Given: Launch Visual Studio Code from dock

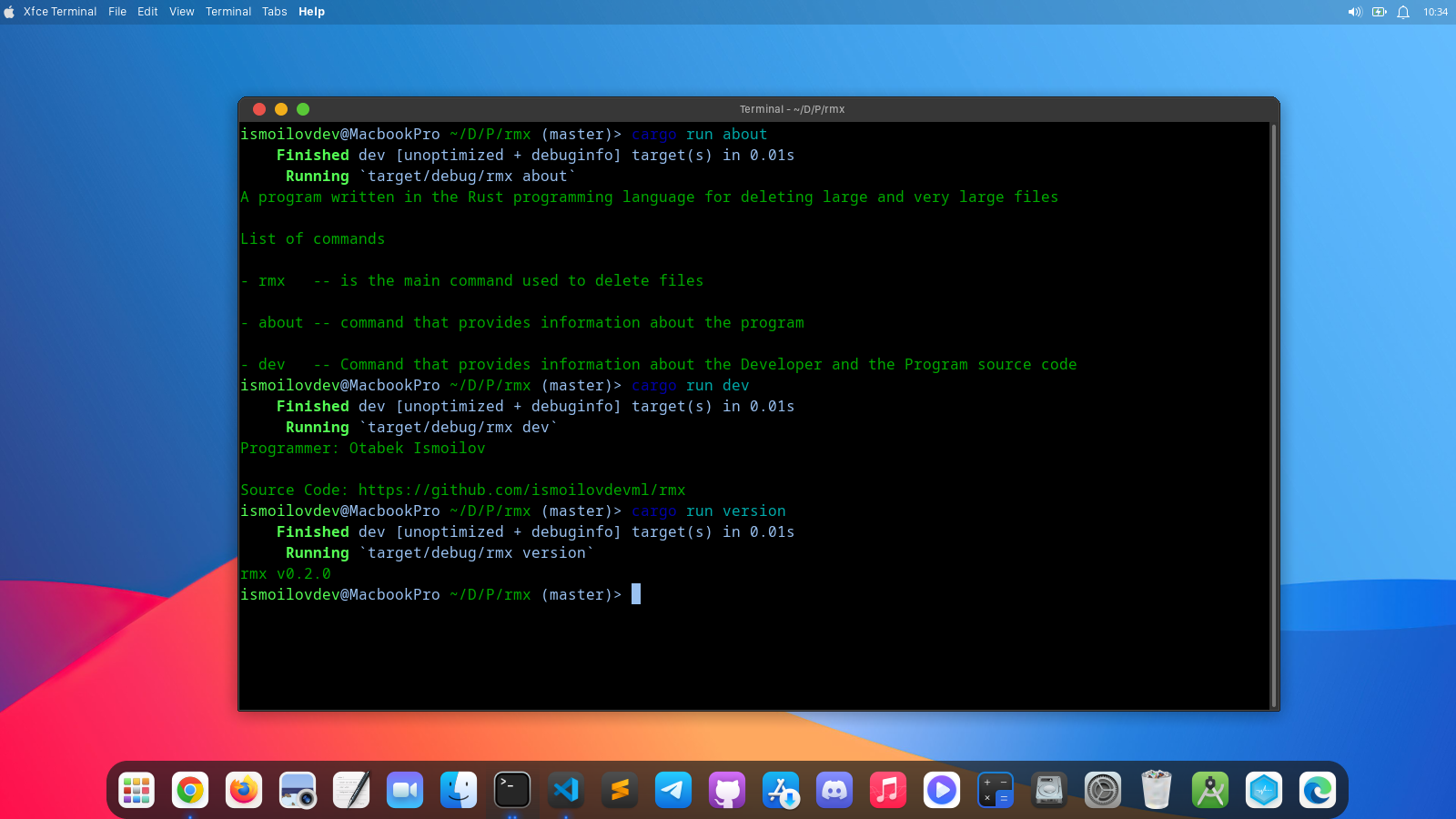Looking at the screenshot, I should tap(566, 790).
